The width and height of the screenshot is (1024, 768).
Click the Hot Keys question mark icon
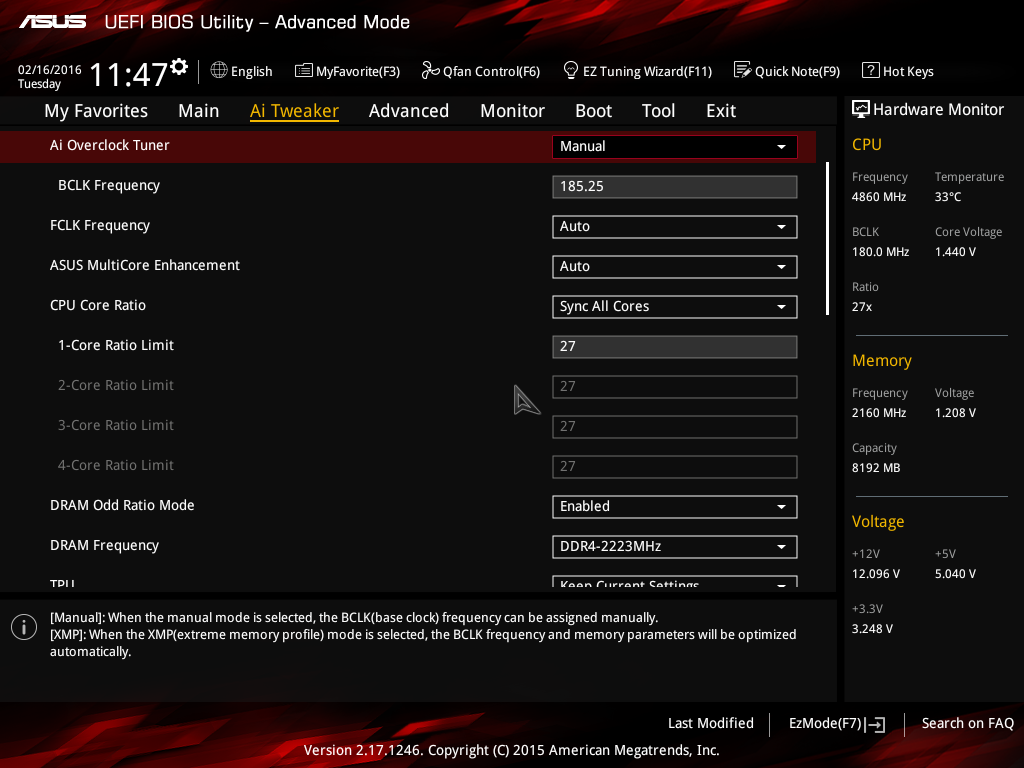point(870,70)
